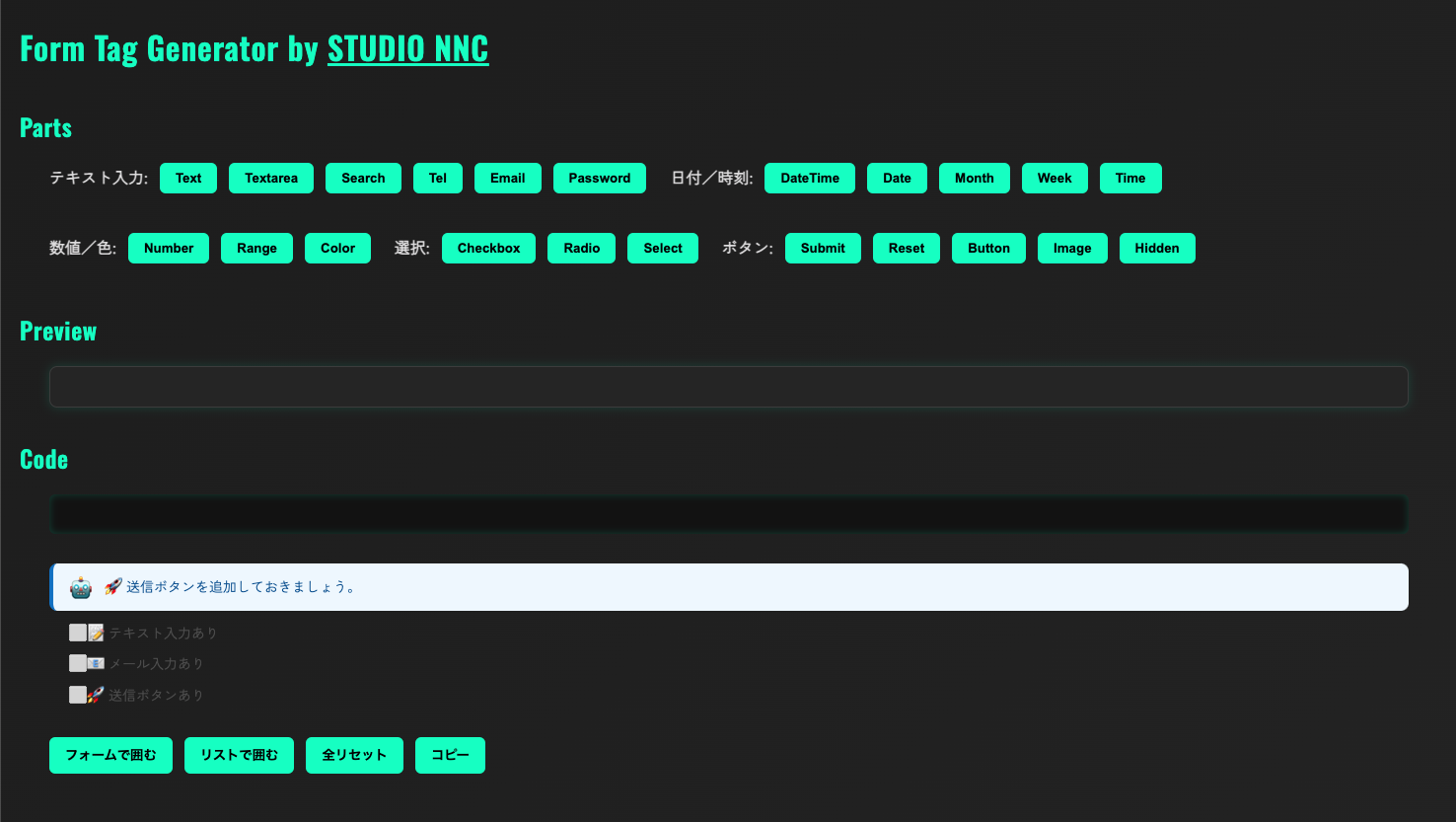The image size is (1456, 822).
Task: Check the テキスト入力あり checkbox
Action: [78, 632]
